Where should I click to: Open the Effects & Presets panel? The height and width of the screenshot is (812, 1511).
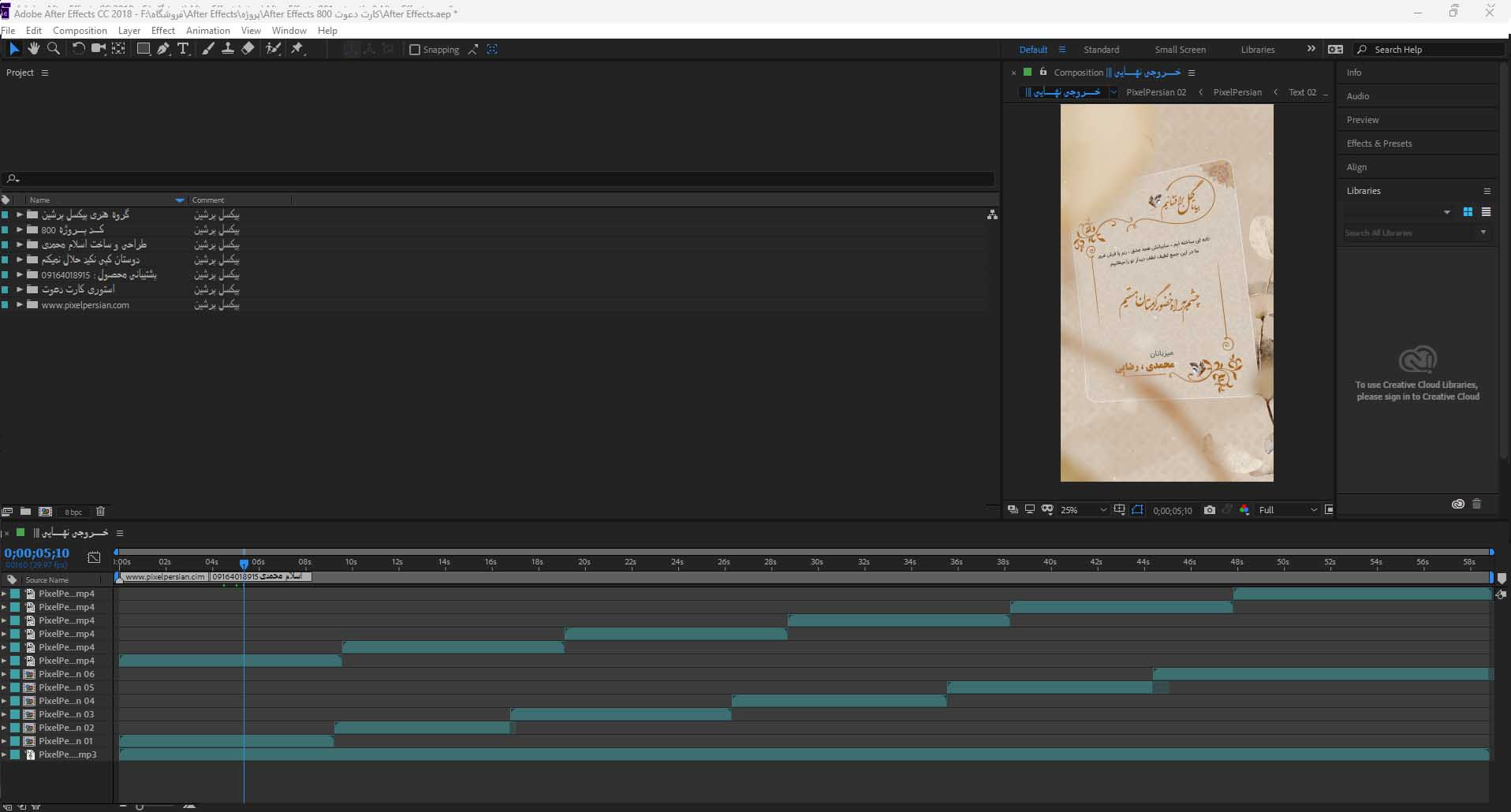[x=1379, y=143]
